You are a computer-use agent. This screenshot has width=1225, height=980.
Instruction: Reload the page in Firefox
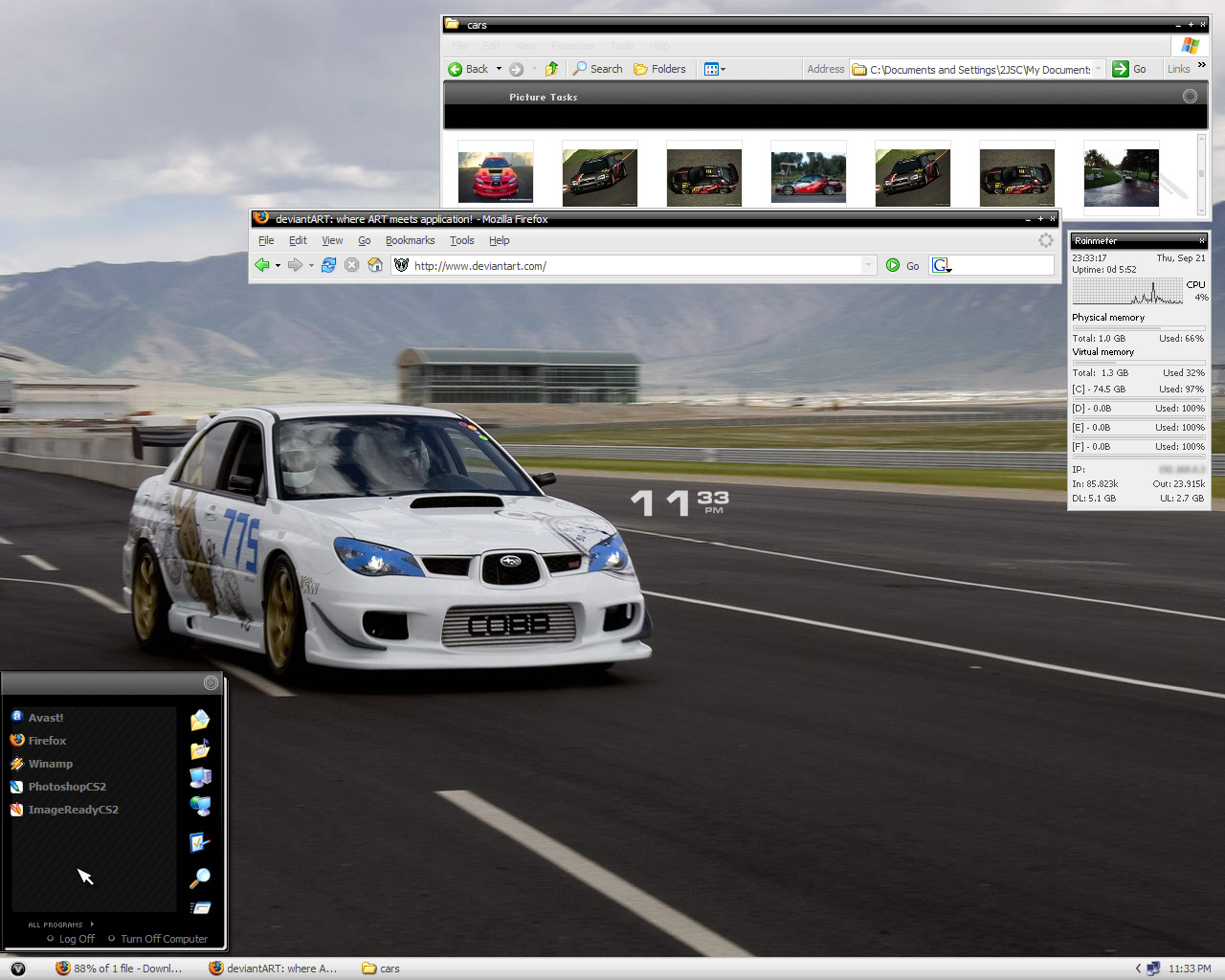pyautogui.click(x=328, y=265)
